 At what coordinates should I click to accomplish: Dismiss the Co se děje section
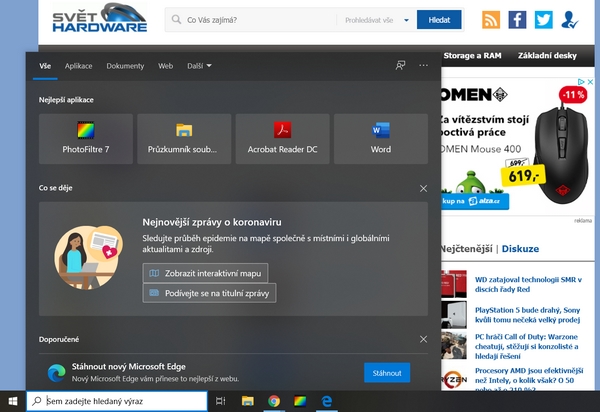point(423,188)
